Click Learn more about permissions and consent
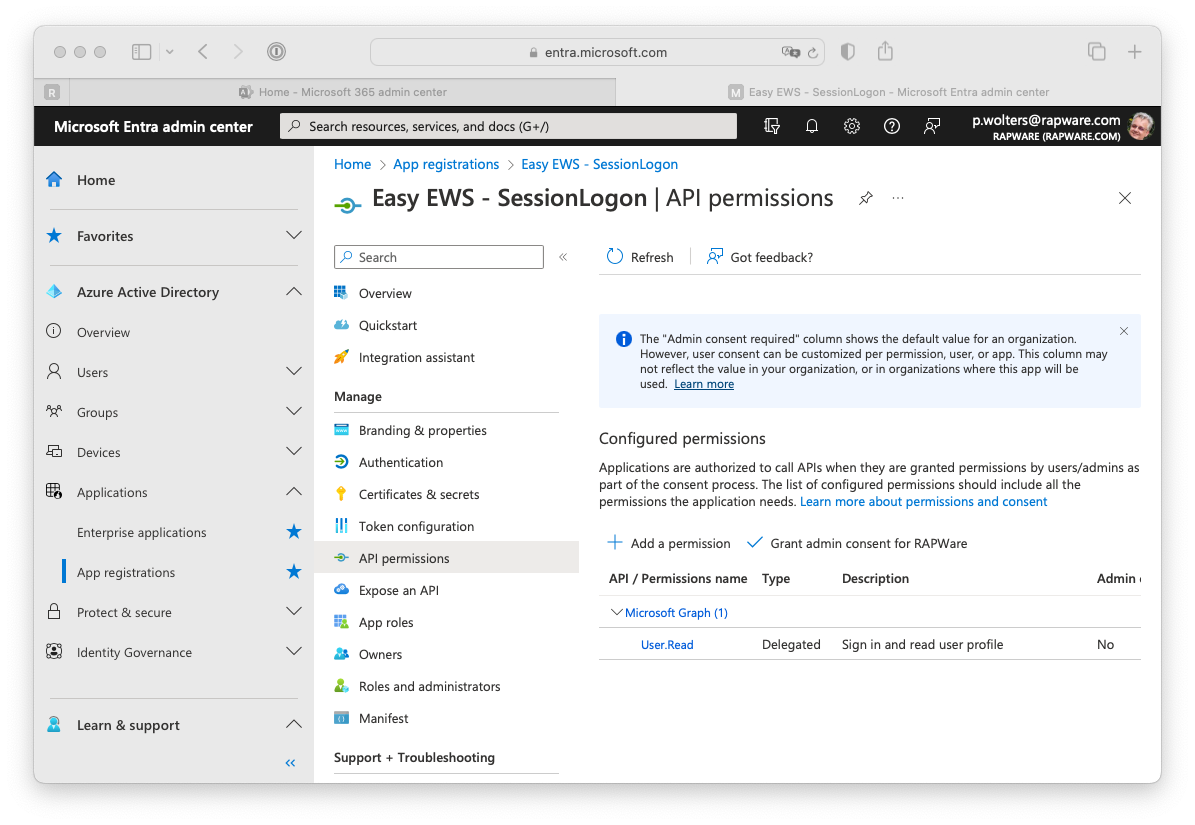 point(924,501)
